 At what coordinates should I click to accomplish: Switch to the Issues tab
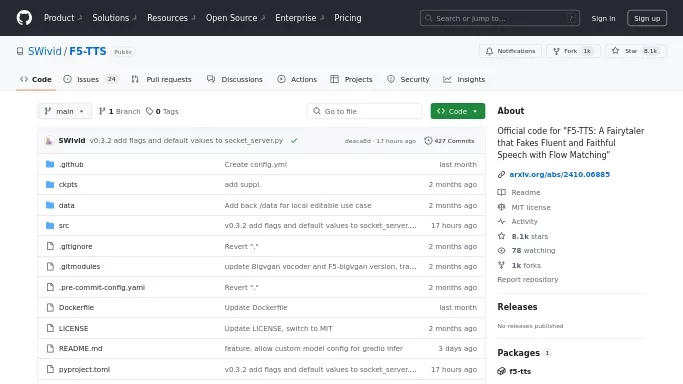[91, 79]
